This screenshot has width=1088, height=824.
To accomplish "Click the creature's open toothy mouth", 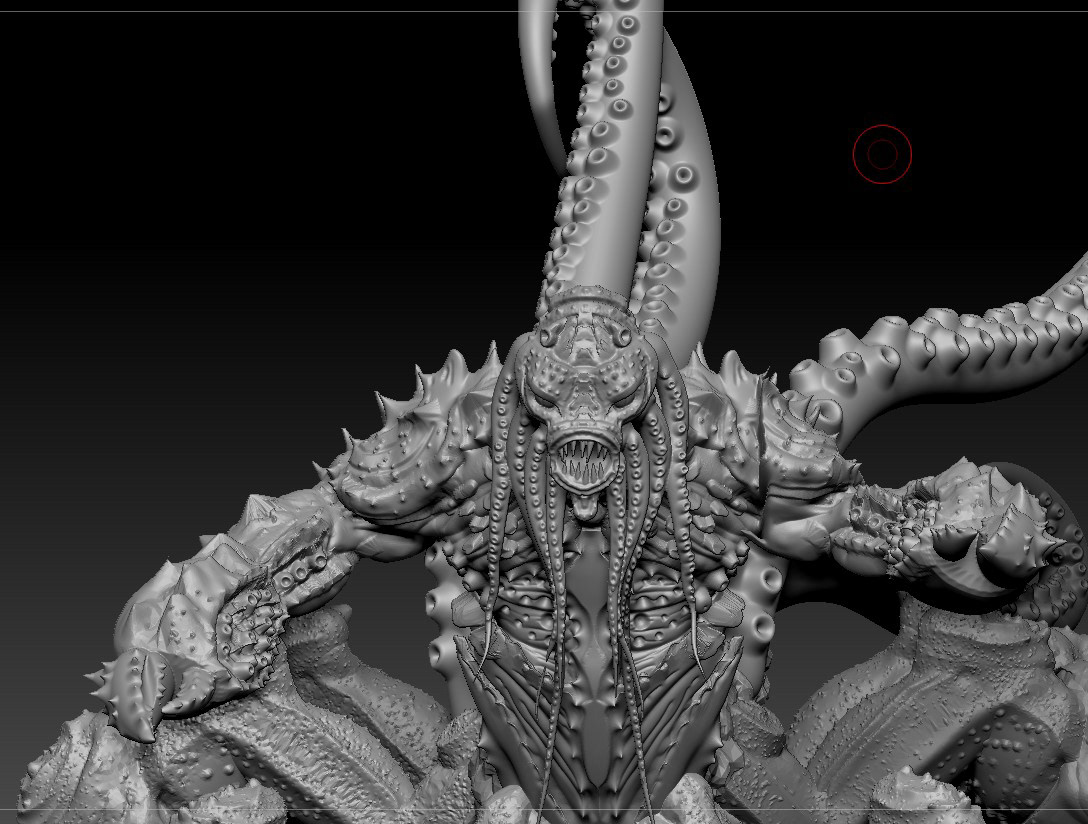I will 585,463.
